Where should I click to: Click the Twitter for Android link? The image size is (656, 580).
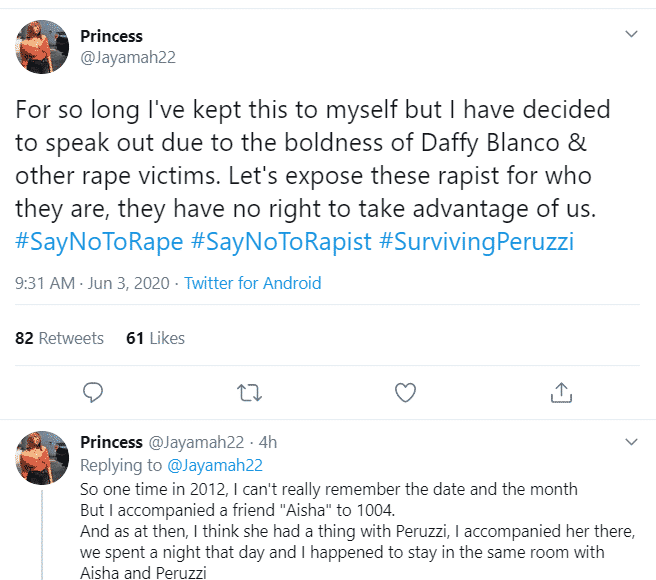click(x=253, y=283)
